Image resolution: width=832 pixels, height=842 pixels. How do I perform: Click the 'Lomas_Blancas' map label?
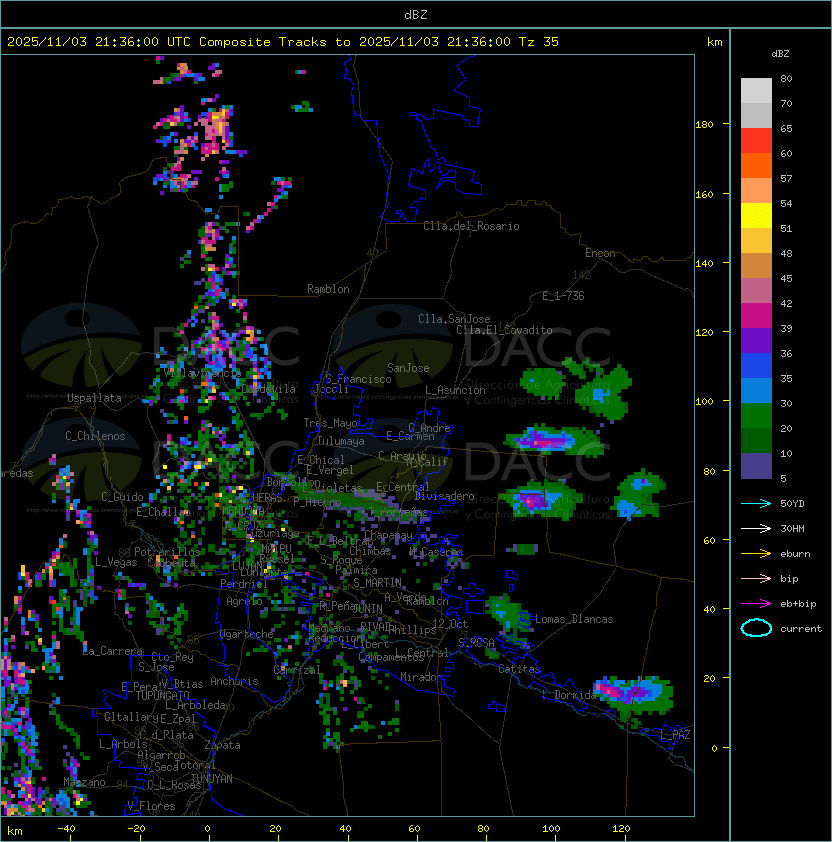click(574, 619)
